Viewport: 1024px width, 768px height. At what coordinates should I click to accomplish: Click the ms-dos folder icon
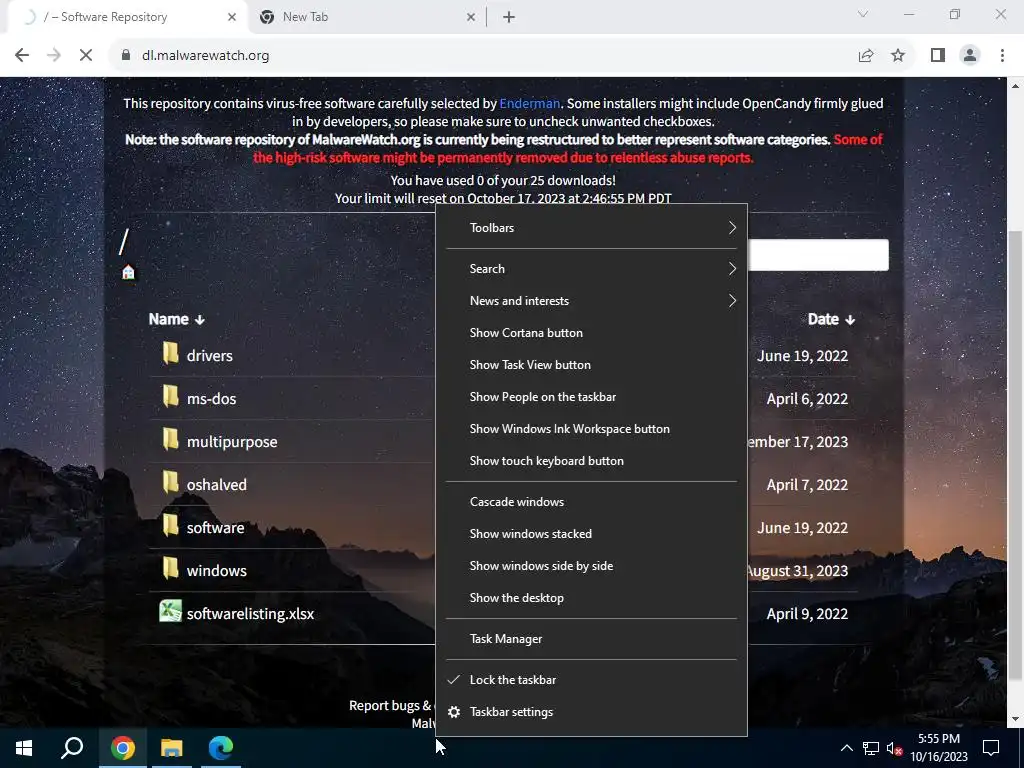click(x=170, y=396)
